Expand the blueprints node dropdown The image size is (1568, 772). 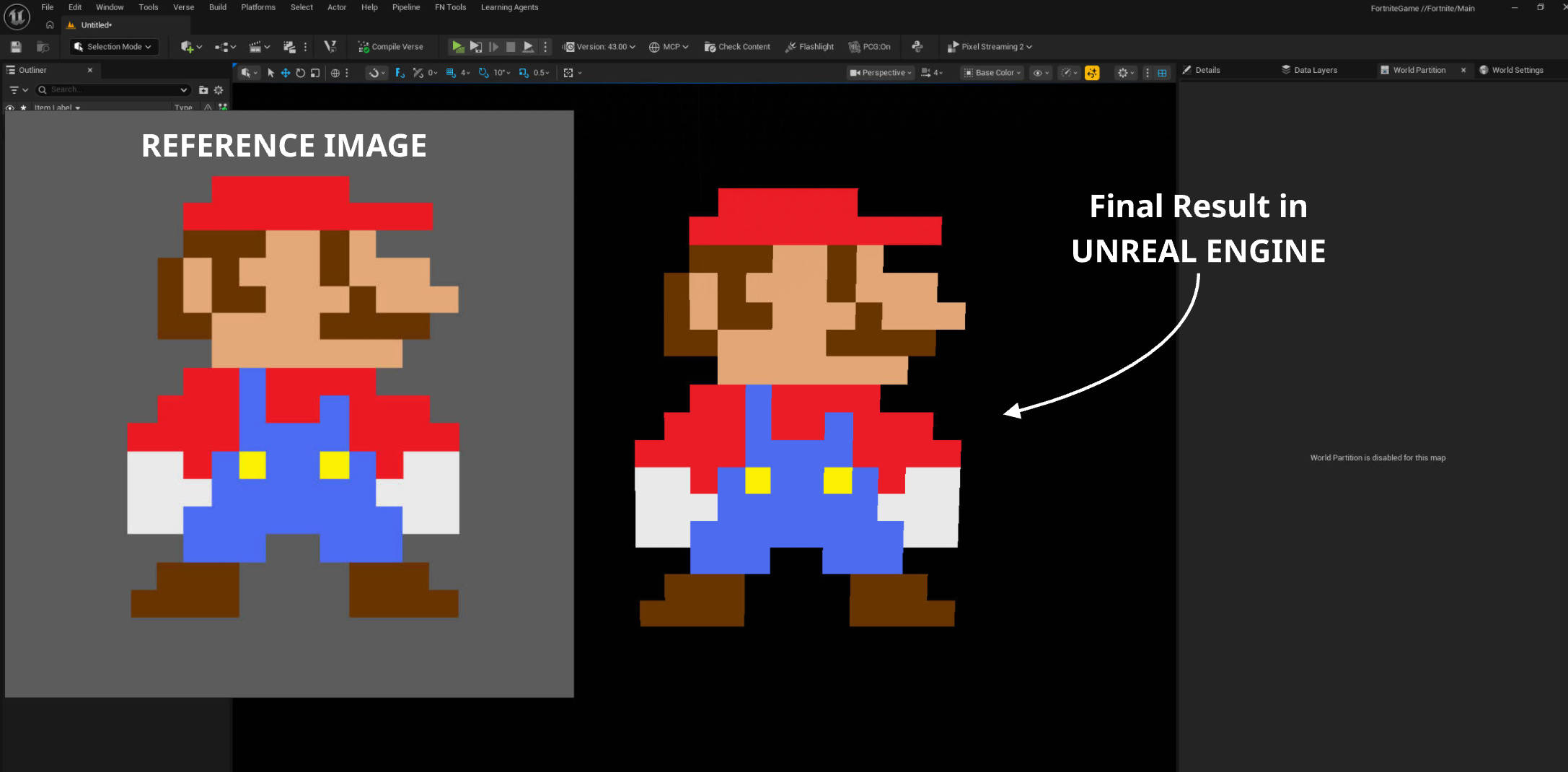click(226, 47)
